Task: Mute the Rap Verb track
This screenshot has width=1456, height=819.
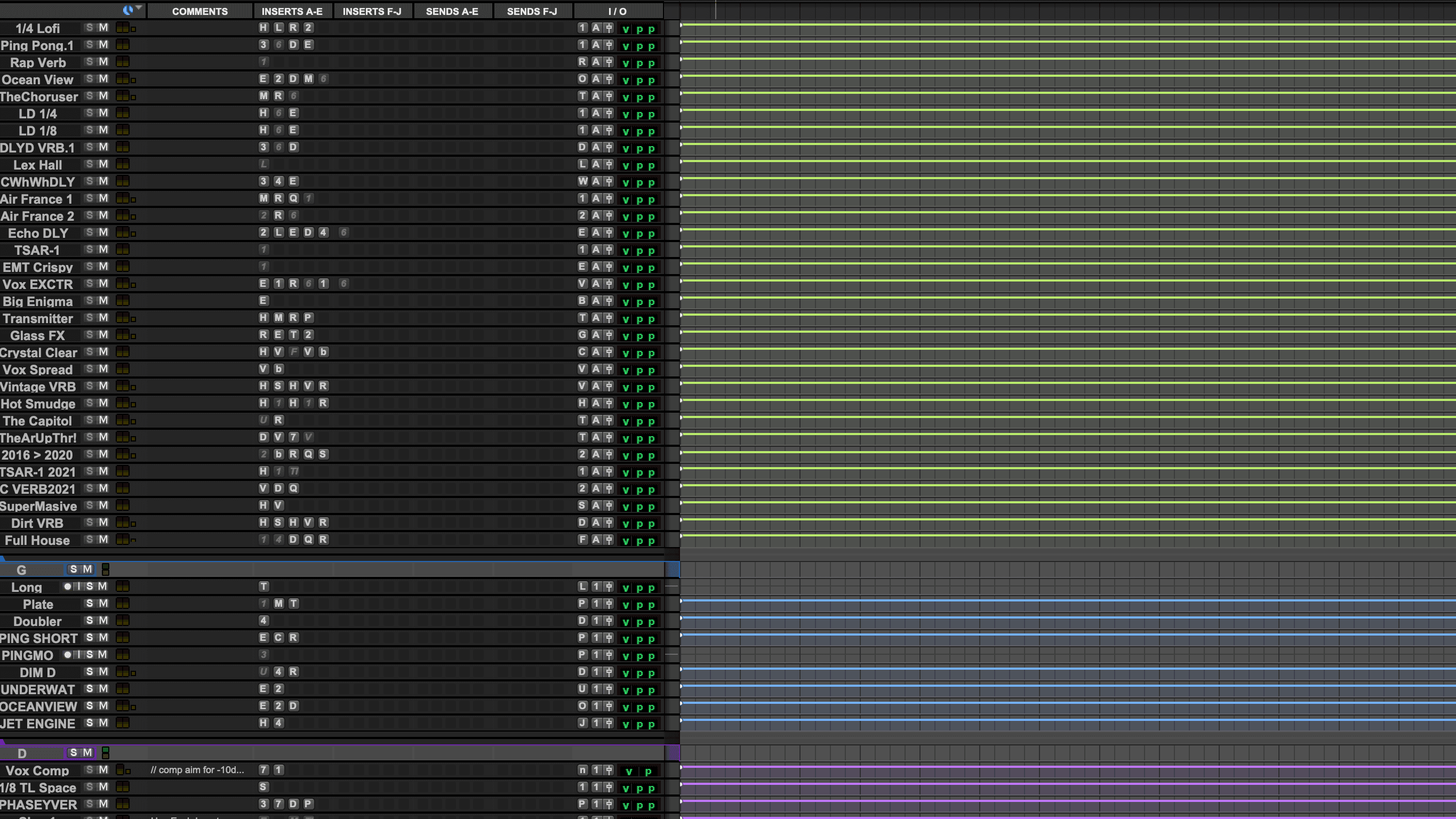Action: tap(103, 62)
